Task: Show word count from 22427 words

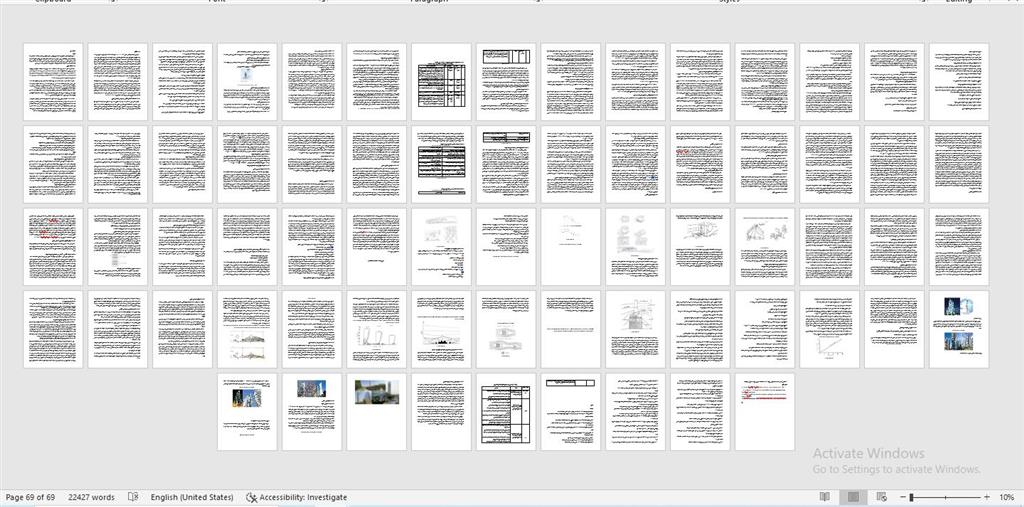Action: [x=91, y=497]
